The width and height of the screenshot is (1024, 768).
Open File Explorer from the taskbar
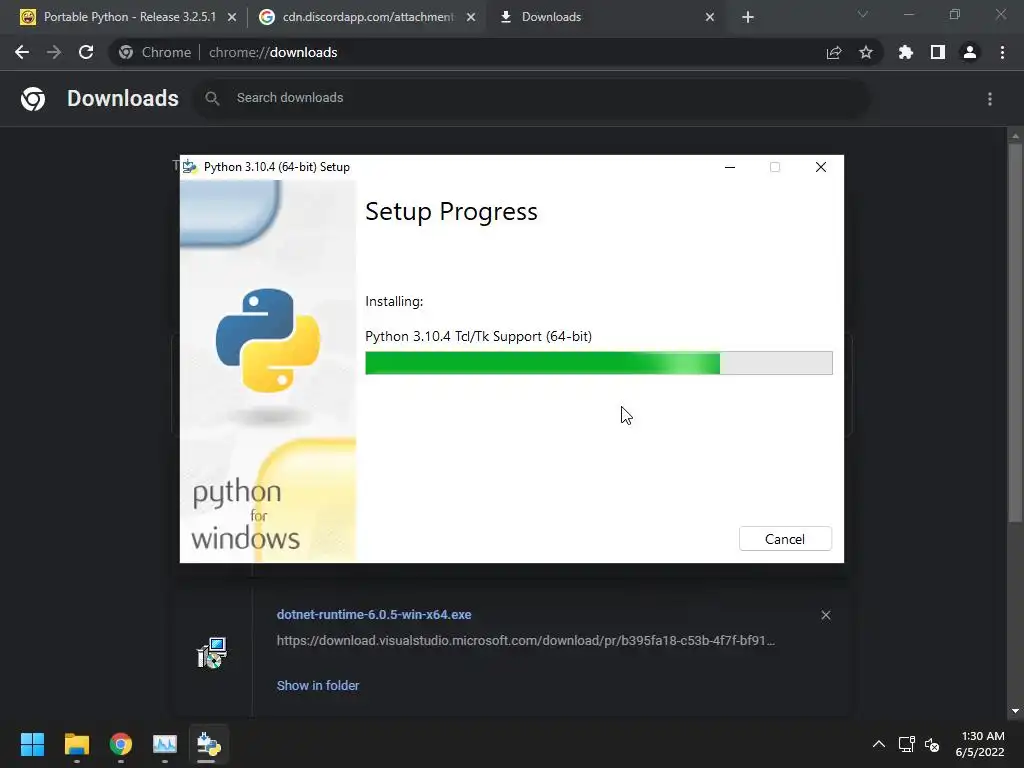[x=76, y=744]
